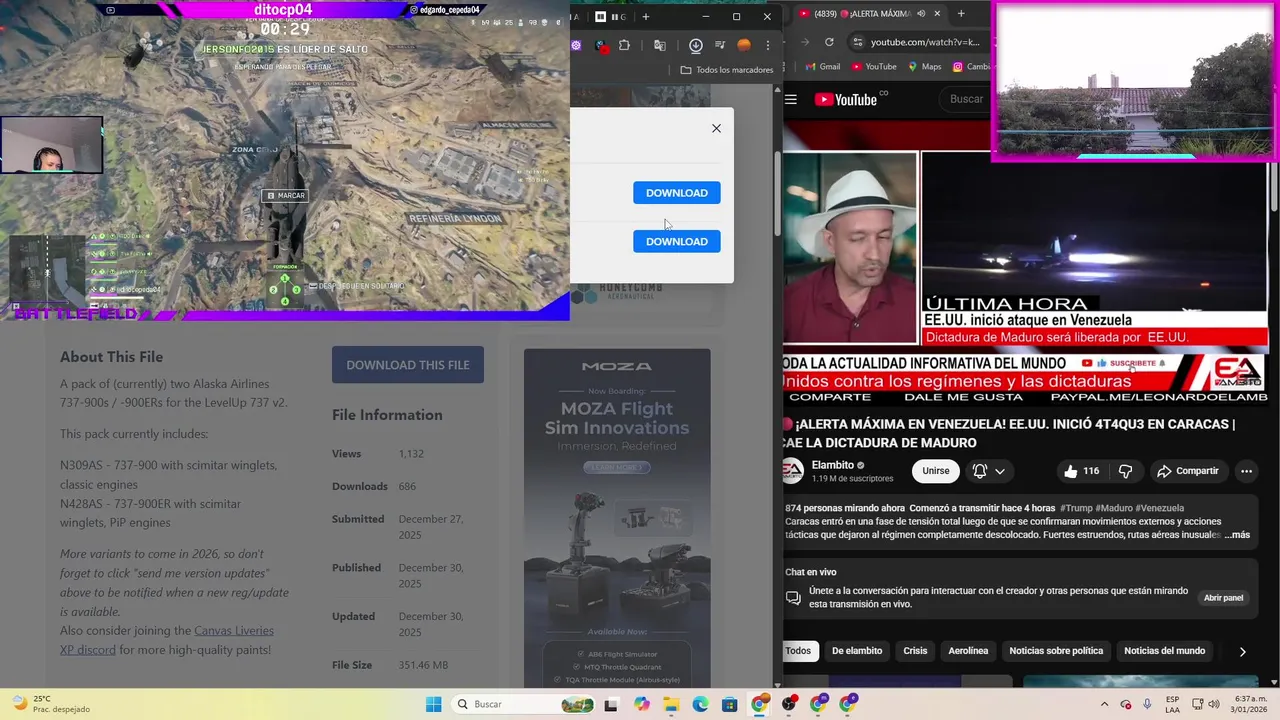Image resolution: width=1280 pixels, height=720 pixels.
Task: Close the download dialog with the X icon
Action: pos(716,128)
